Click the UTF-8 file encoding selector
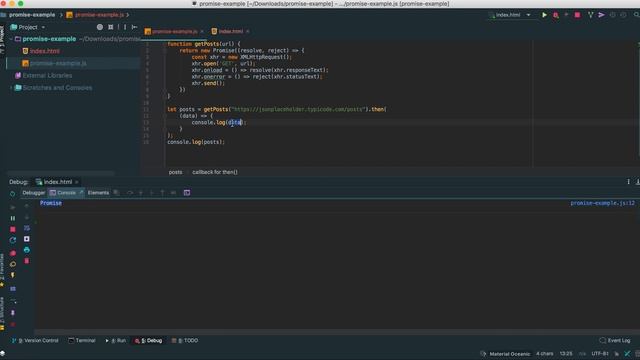This screenshot has height=360, width=640. coord(600,354)
